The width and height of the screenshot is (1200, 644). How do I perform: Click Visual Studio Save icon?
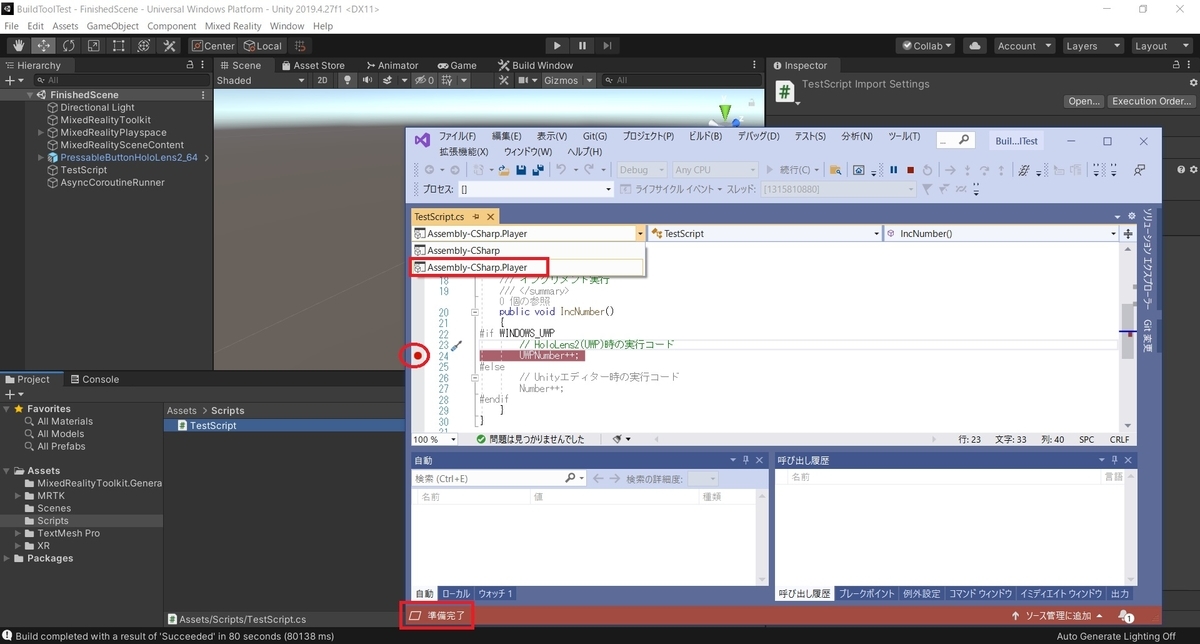point(520,170)
